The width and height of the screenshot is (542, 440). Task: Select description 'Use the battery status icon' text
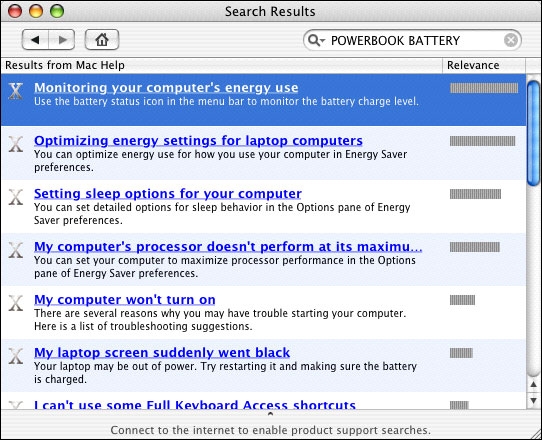coord(226,101)
